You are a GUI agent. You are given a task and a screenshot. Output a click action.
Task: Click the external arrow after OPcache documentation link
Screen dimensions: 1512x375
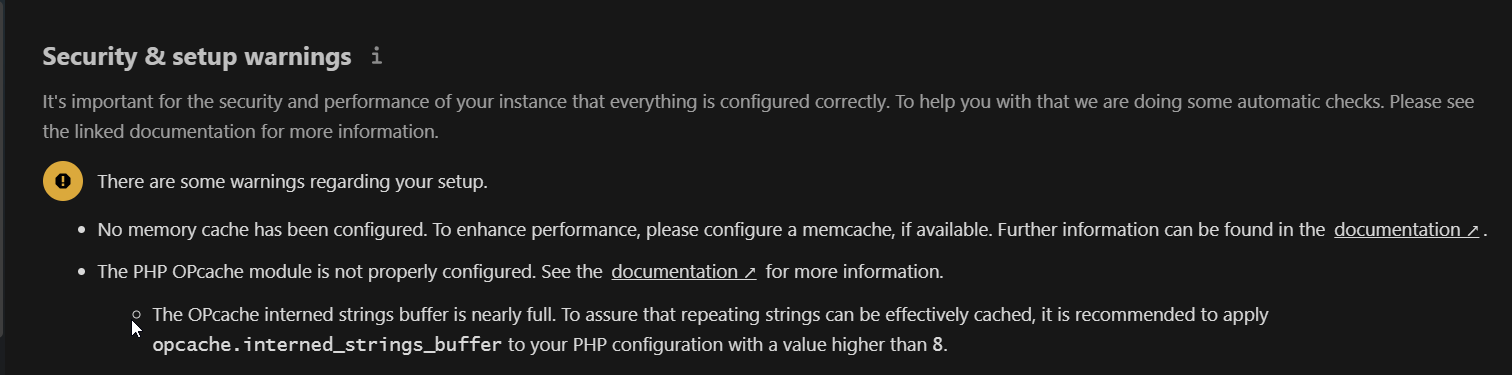click(749, 272)
